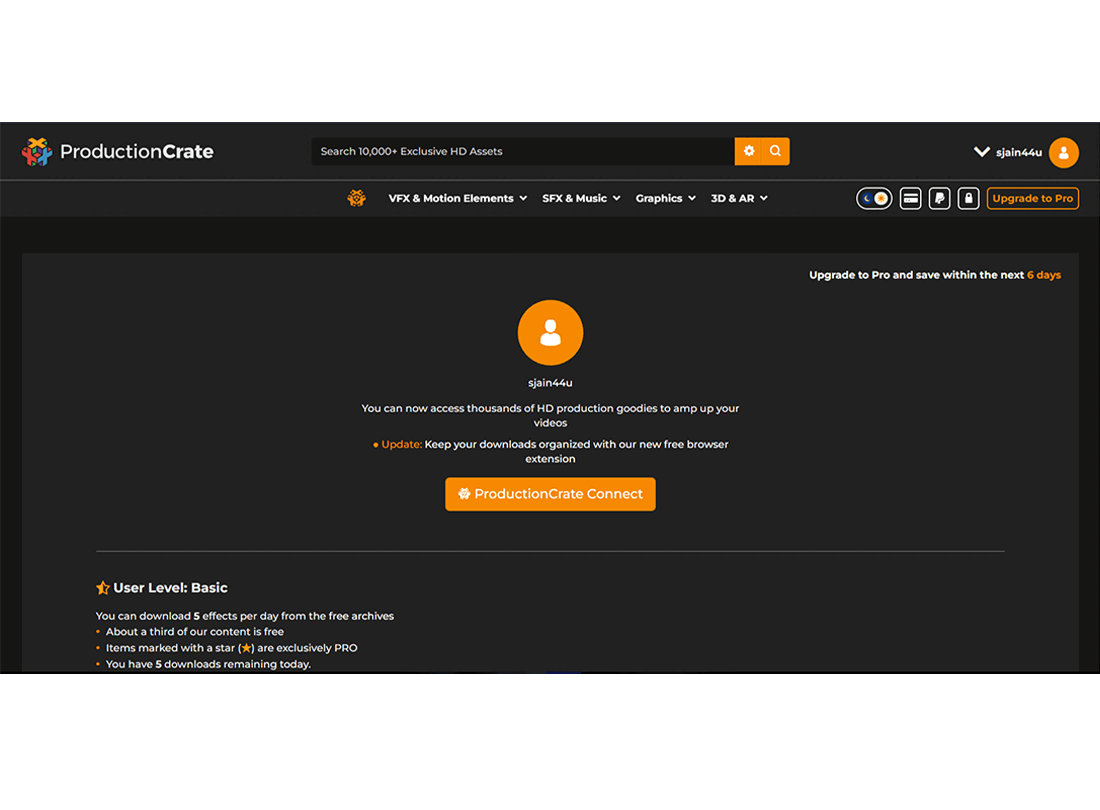This screenshot has height=810, width=1100.
Task: Click the ProductionCrate logo icon
Action: point(37,151)
